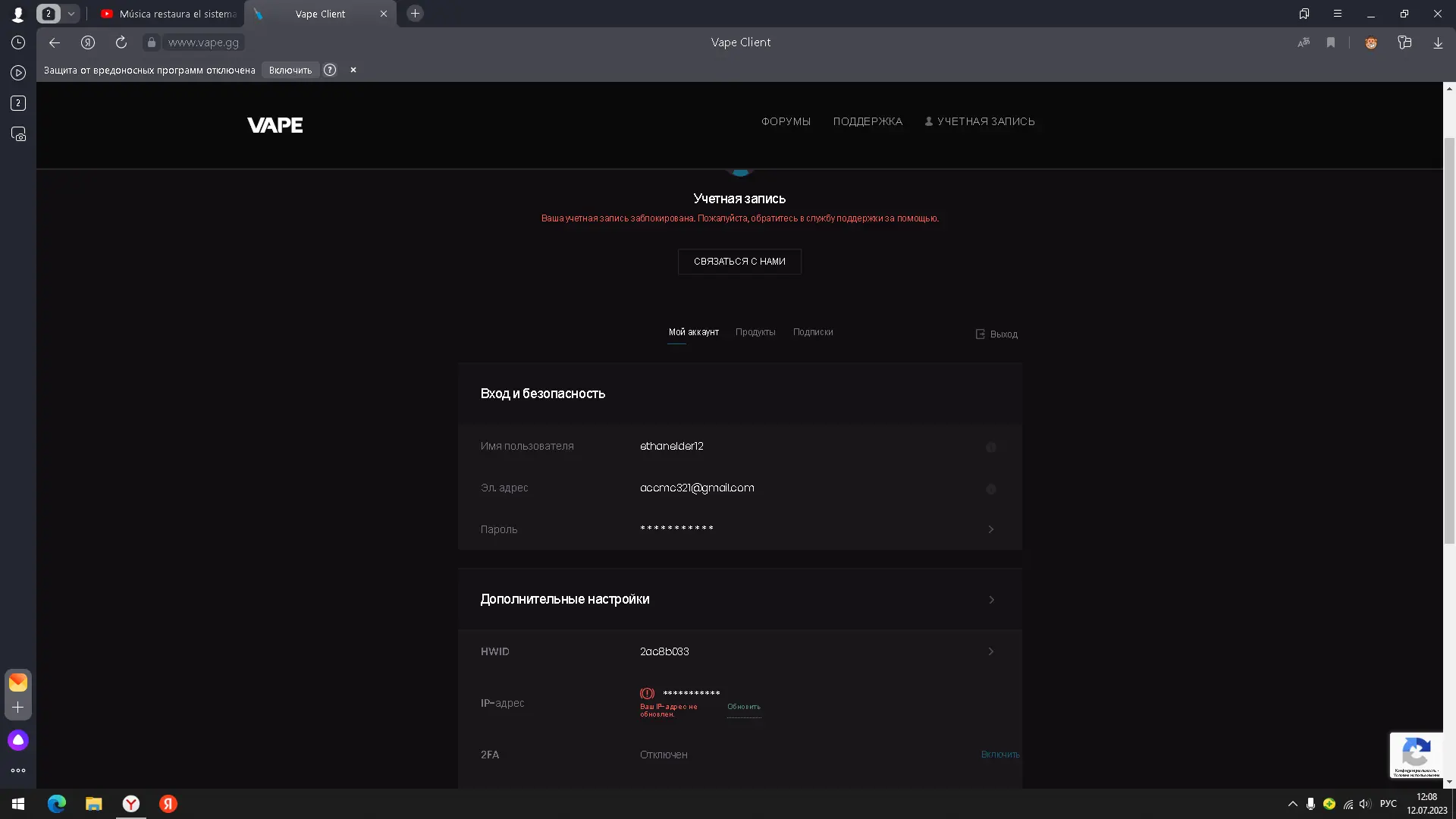
Task: Open new tab with plus button
Action: tap(415, 14)
